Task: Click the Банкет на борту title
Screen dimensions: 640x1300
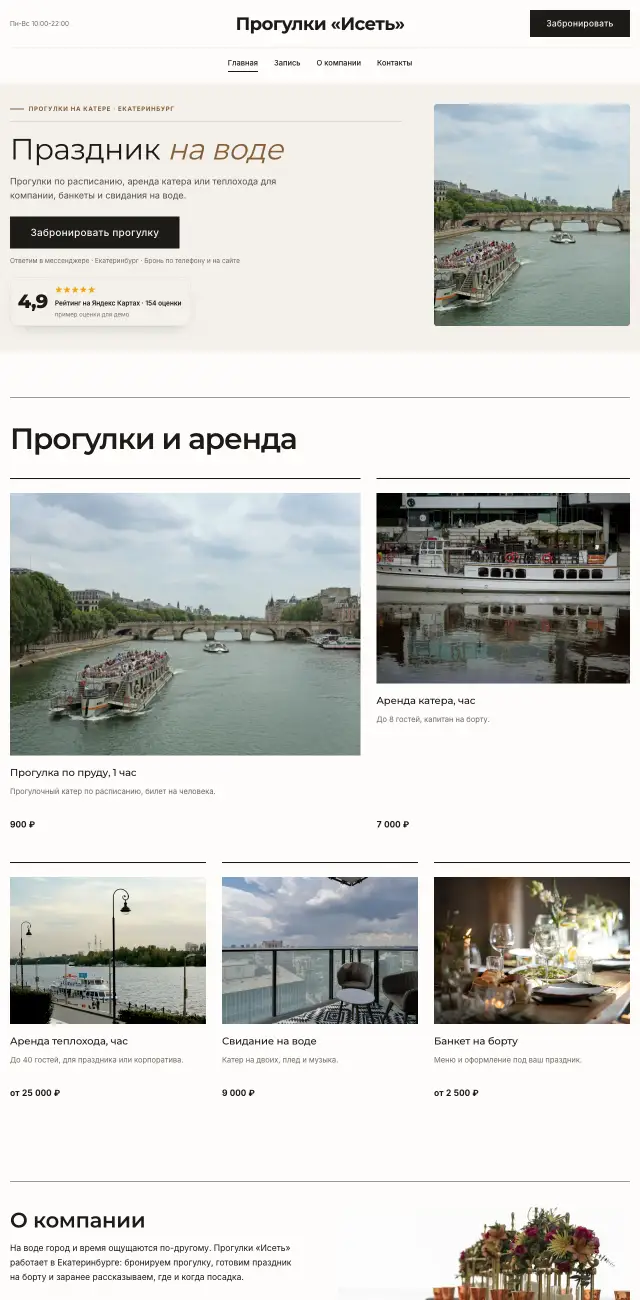Action: point(476,1041)
